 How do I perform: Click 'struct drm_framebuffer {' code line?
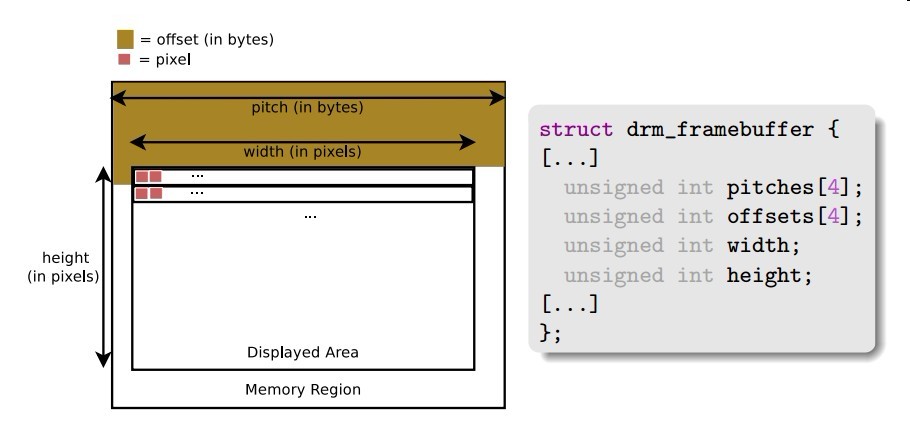click(x=689, y=129)
